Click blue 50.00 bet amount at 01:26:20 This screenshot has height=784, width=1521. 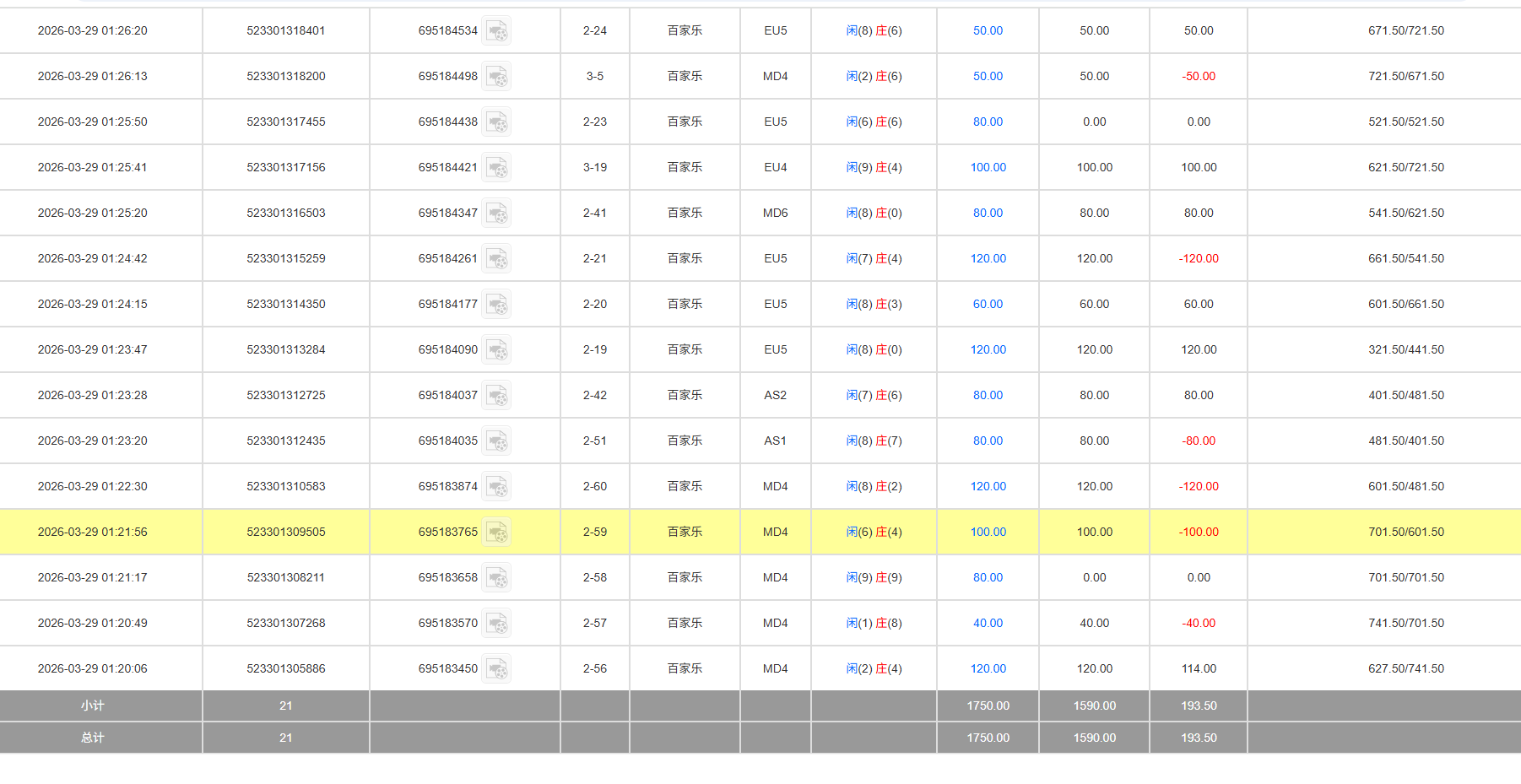(988, 30)
